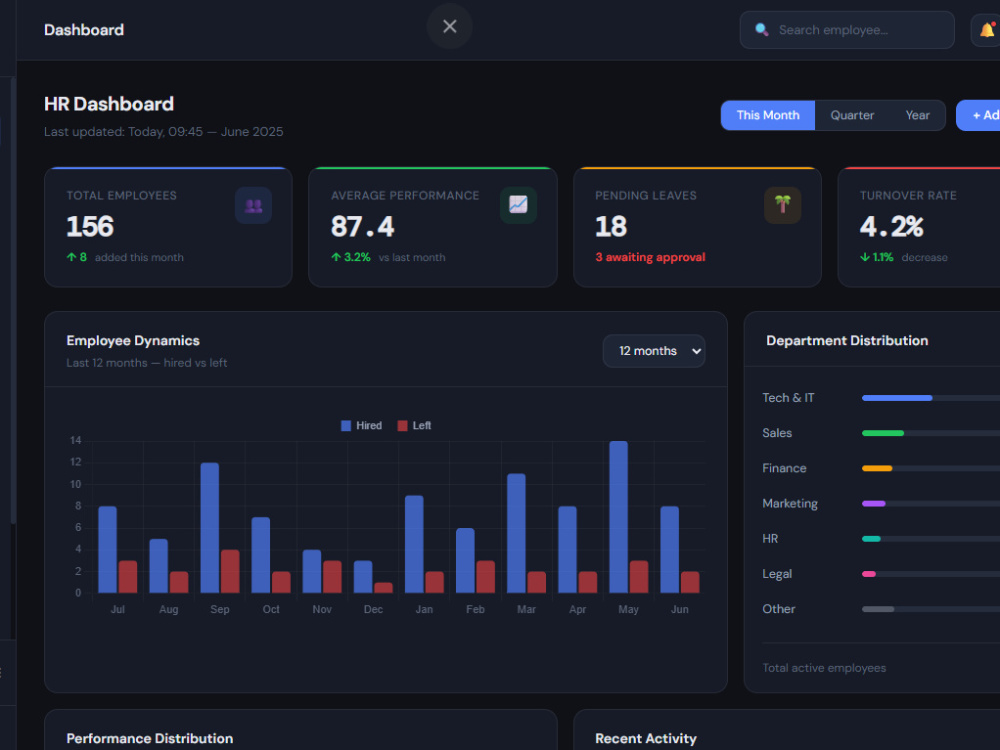Image resolution: width=1000 pixels, height=750 pixels.
Task: Toggle the Left legend swatch
Action: click(x=402, y=425)
